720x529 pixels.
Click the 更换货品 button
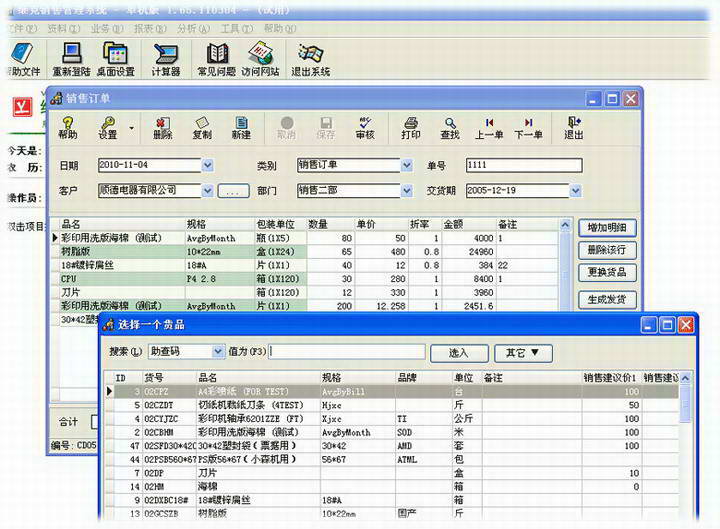[x=607, y=272]
